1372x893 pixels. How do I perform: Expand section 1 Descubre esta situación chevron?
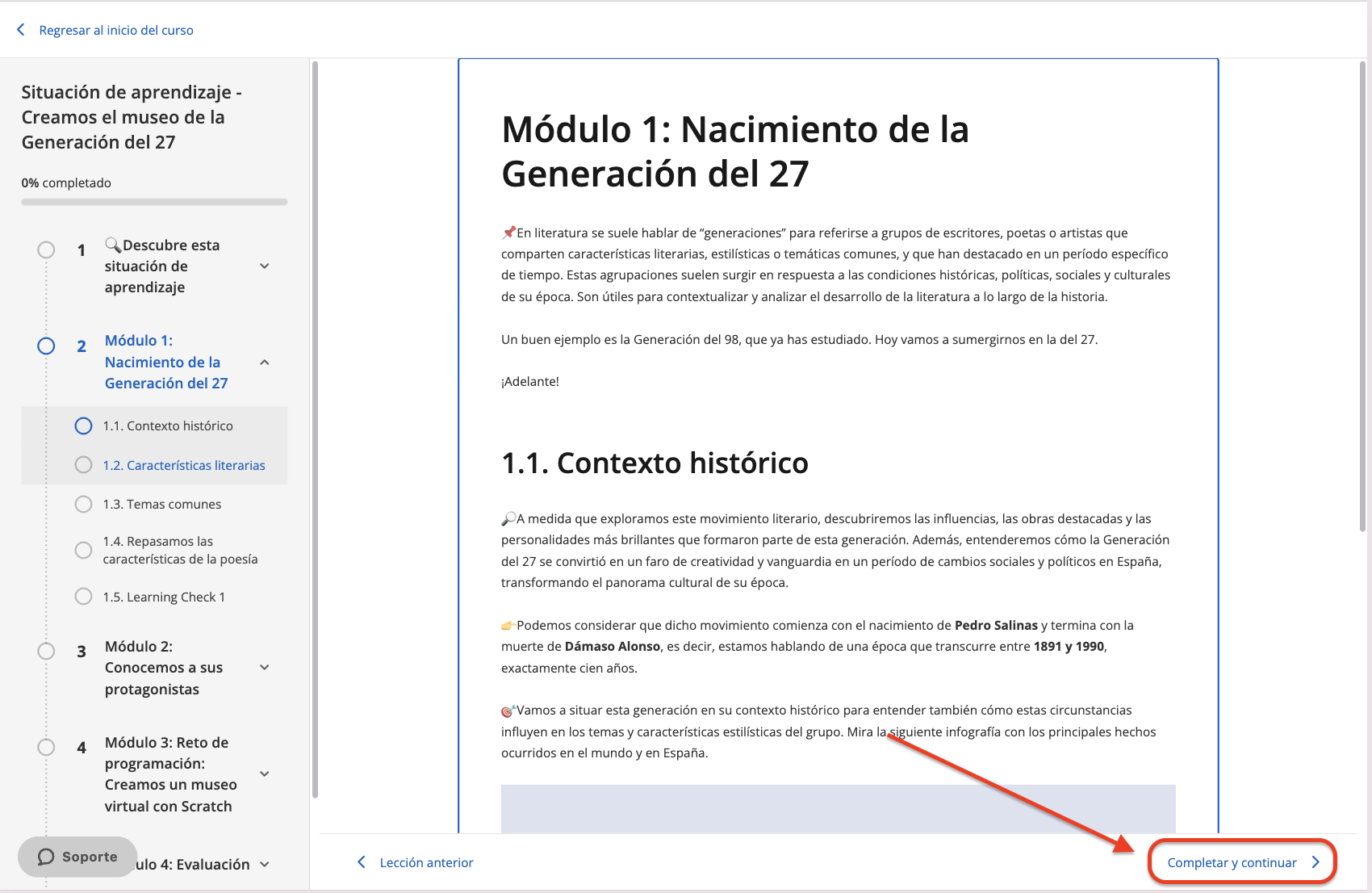265,266
